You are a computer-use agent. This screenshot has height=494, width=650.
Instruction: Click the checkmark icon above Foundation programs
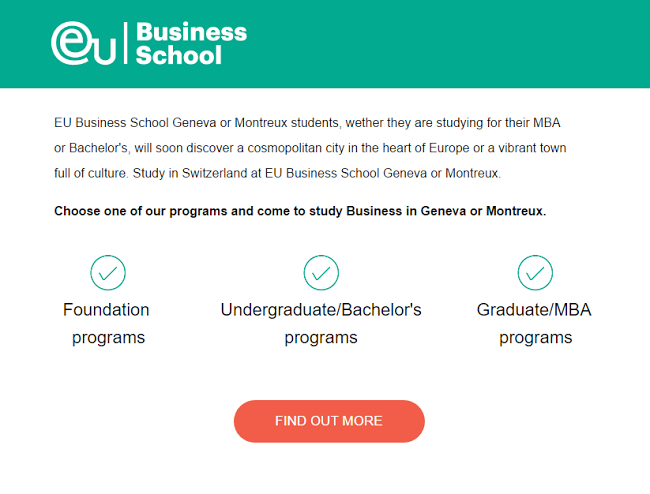(107, 272)
